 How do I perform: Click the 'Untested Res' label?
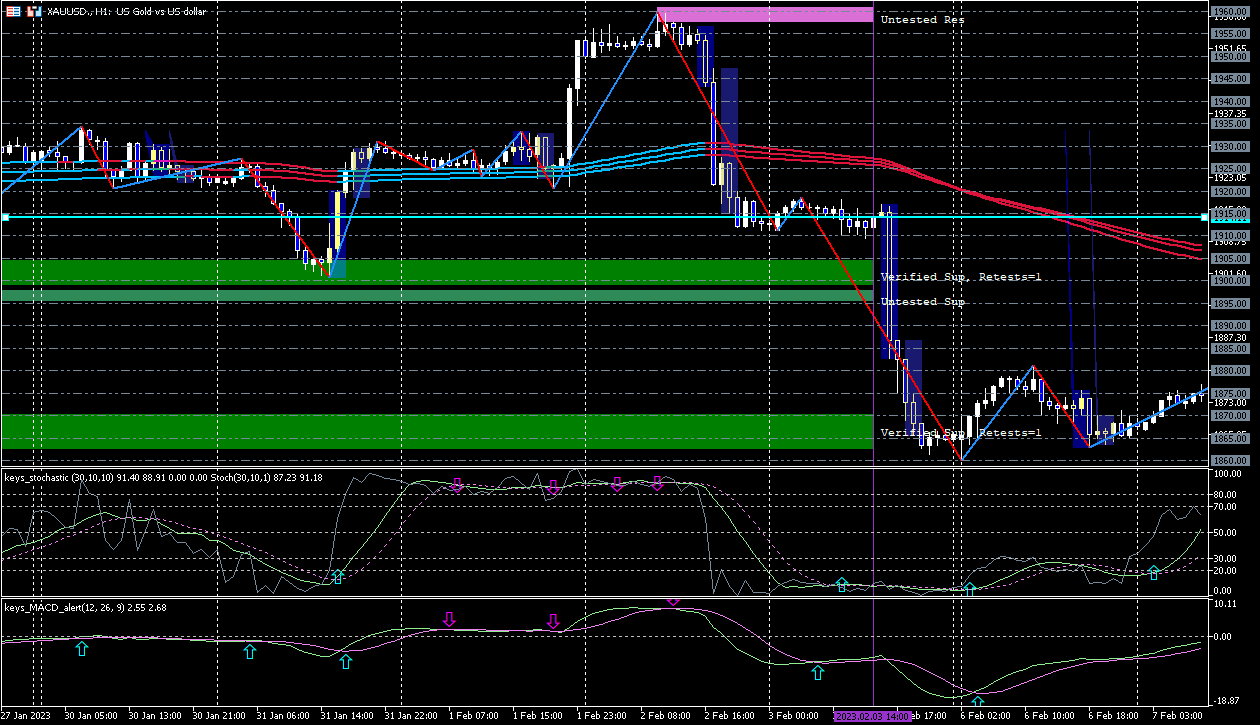pyautogui.click(x=922, y=19)
